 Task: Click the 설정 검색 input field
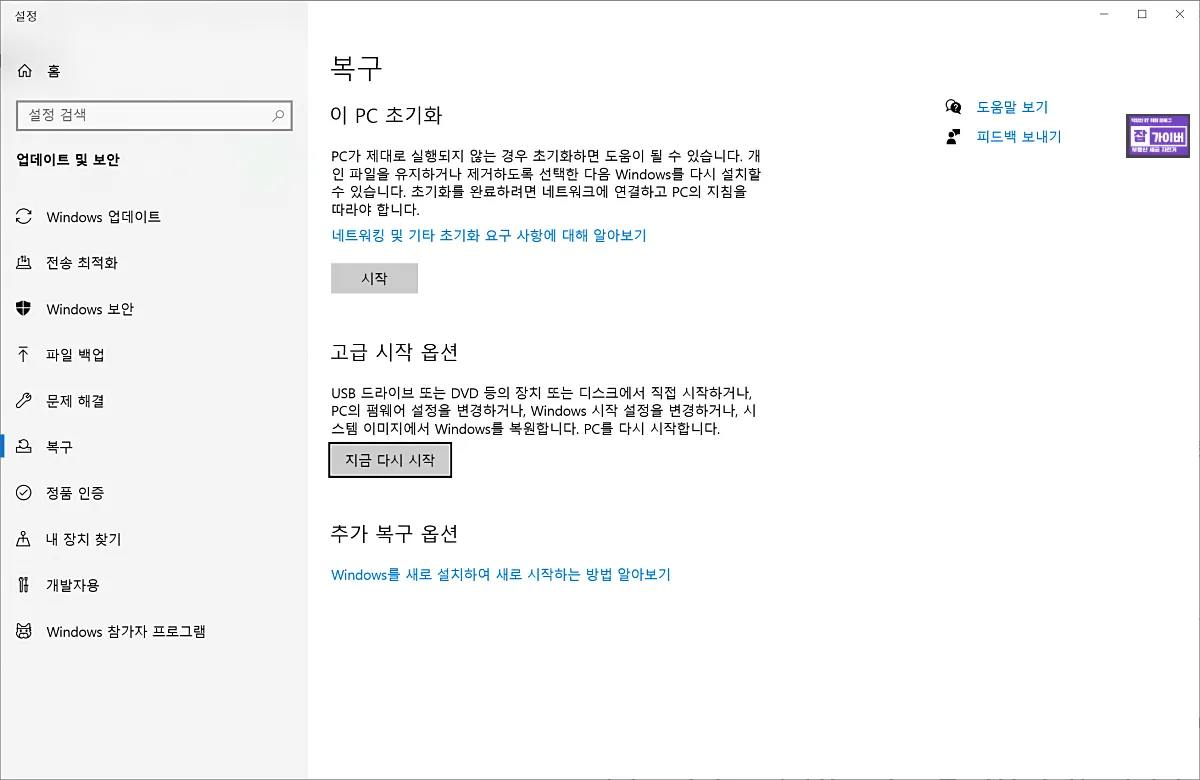coord(154,116)
